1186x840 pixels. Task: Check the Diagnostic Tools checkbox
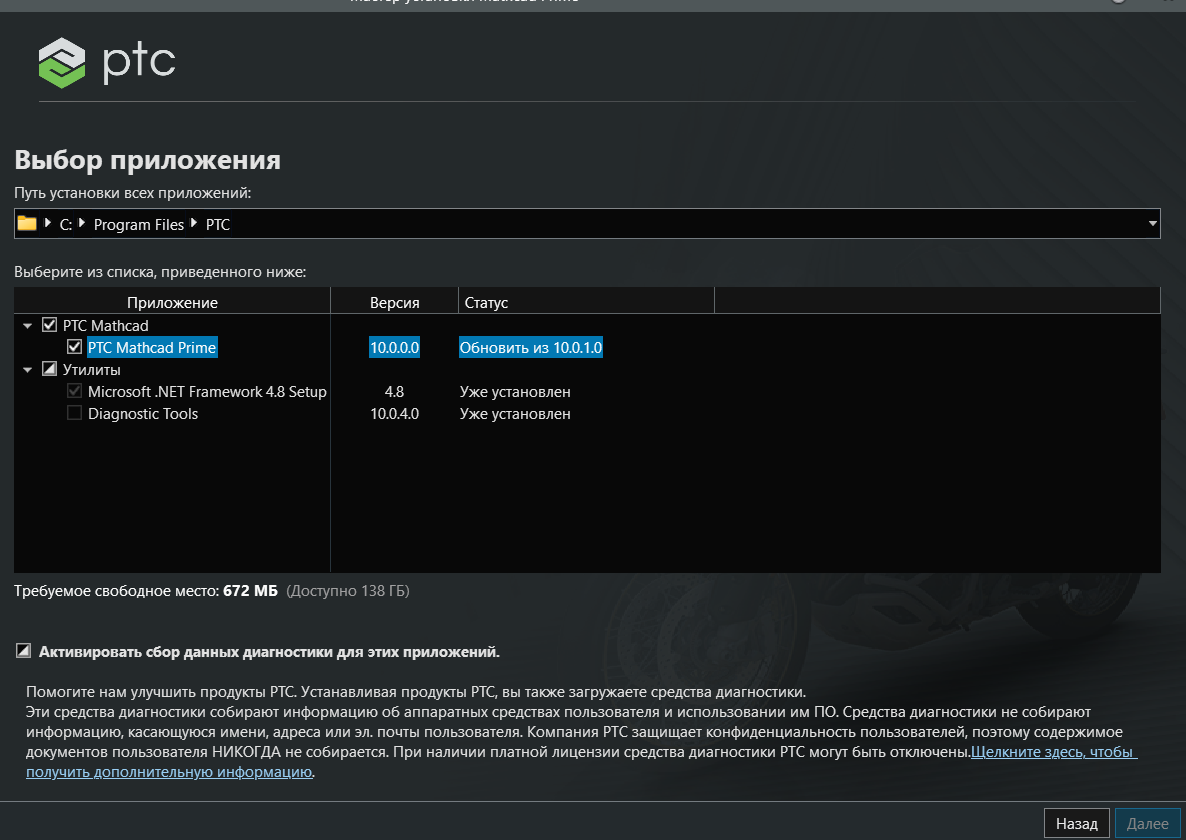(x=74, y=414)
